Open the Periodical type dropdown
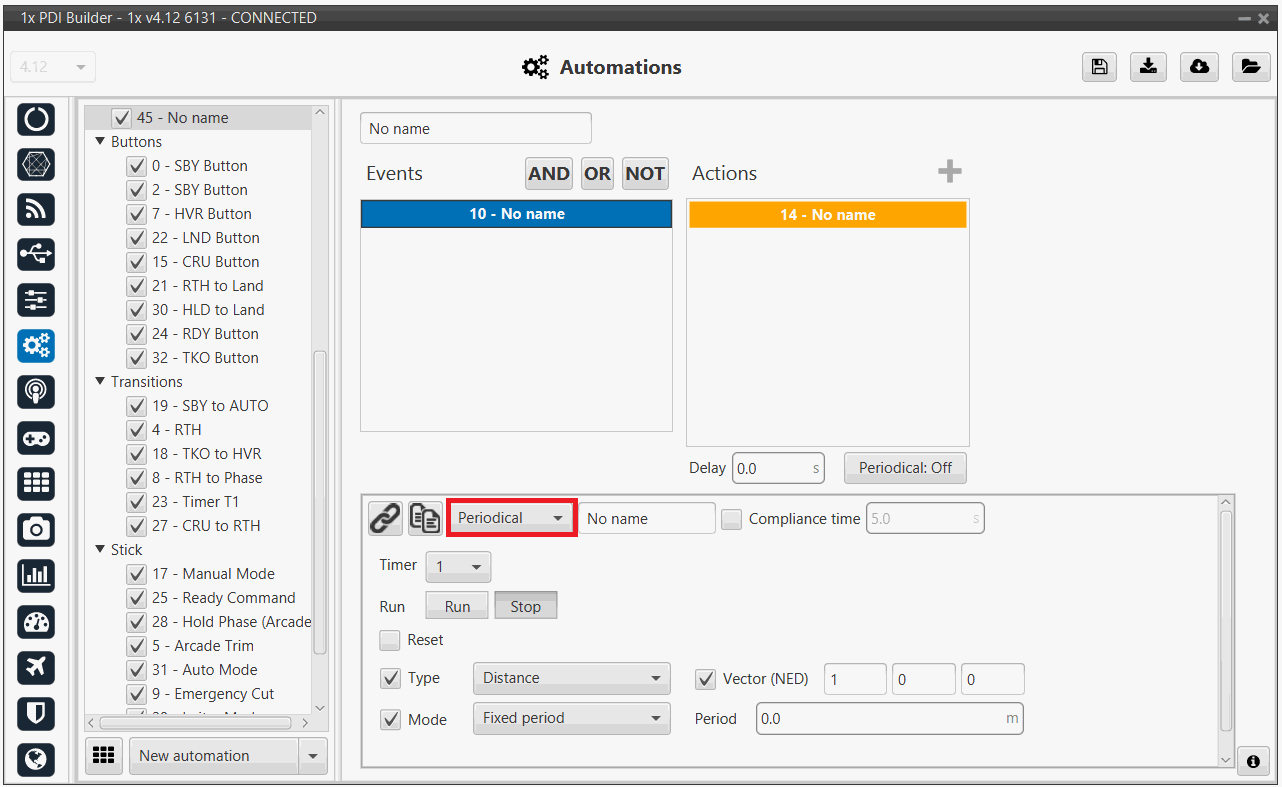Screen dimensions: 1282x787 (x=511, y=518)
